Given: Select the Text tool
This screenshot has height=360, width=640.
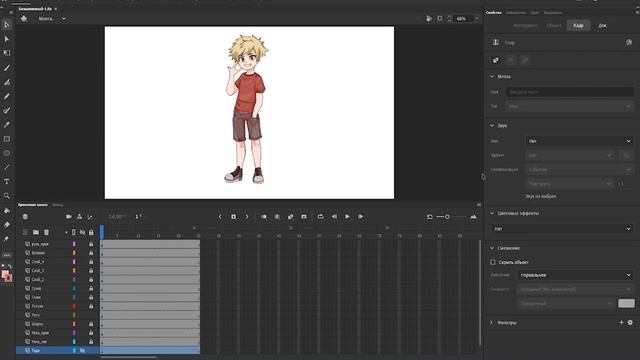Looking at the screenshot, I should [7, 182].
